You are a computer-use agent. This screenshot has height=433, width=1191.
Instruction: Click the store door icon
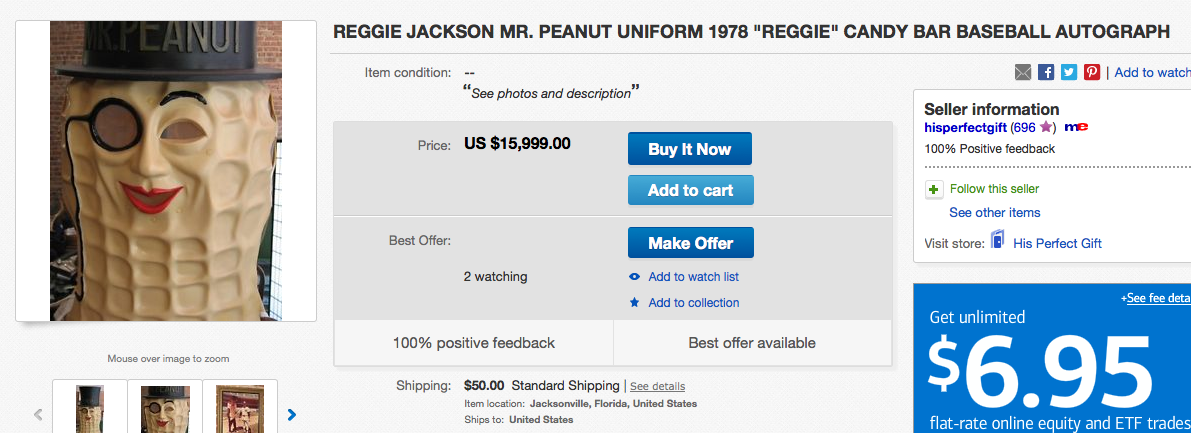click(997, 242)
